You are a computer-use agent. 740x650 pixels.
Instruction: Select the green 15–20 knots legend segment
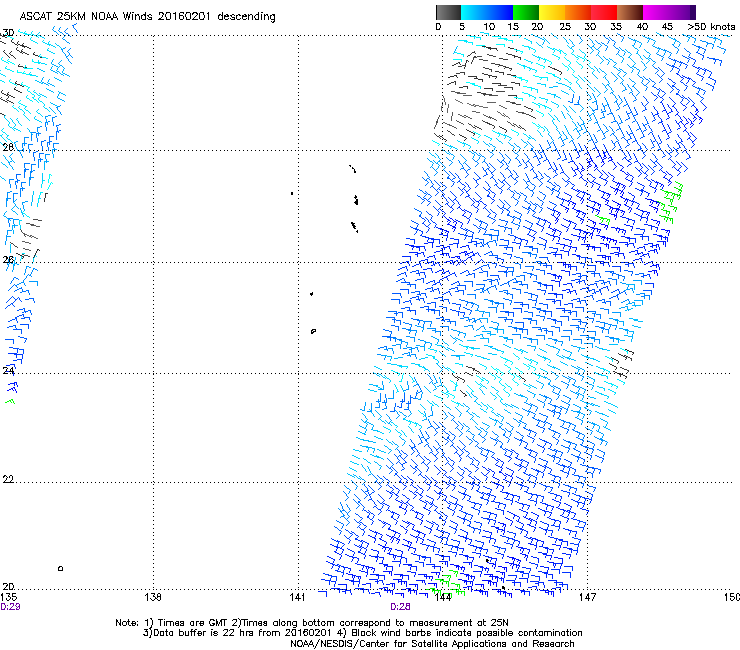click(x=526, y=12)
